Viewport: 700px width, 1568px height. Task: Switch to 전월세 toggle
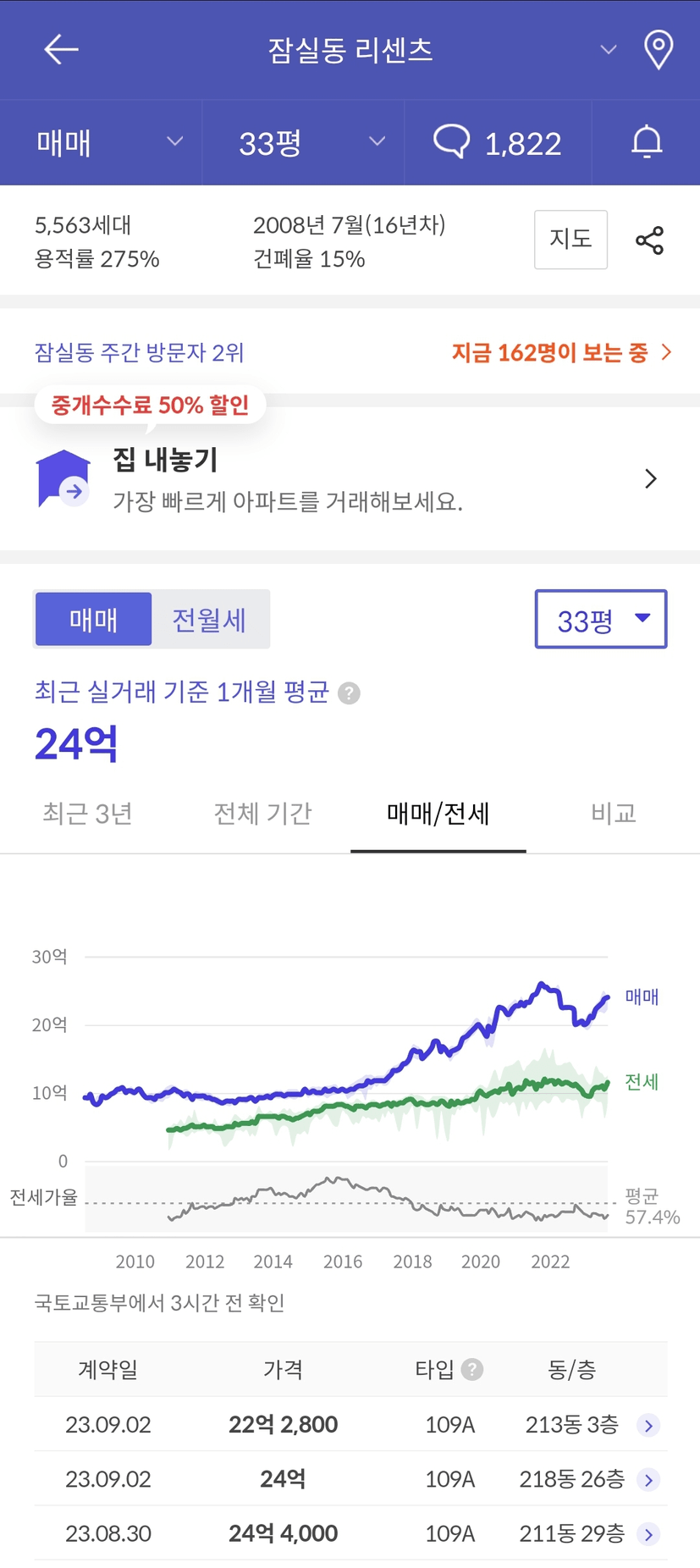click(209, 620)
